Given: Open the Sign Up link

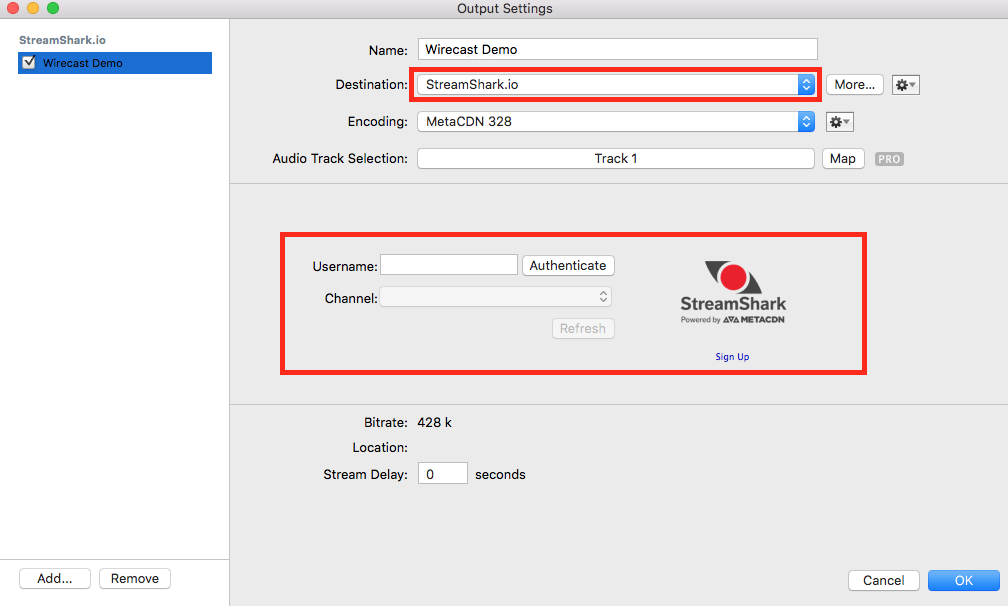Looking at the screenshot, I should click(x=732, y=357).
